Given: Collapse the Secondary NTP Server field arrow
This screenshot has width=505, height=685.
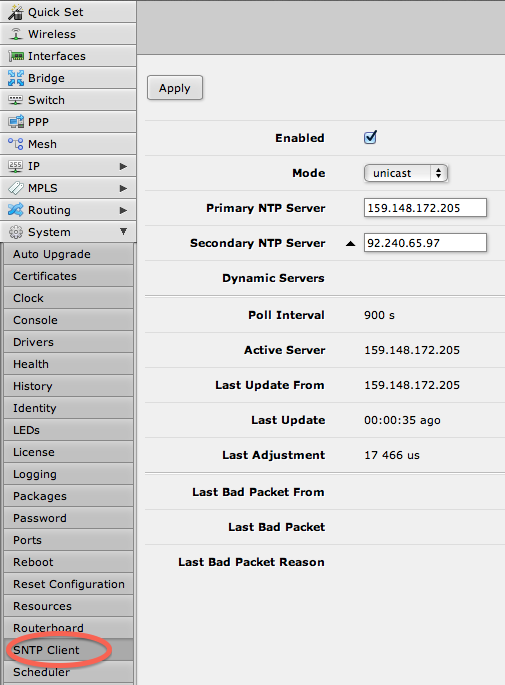Looking at the screenshot, I should click(350, 243).
